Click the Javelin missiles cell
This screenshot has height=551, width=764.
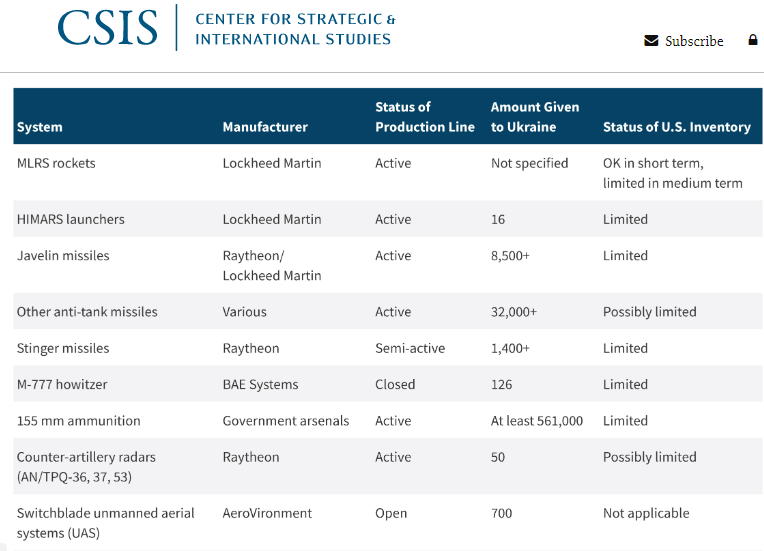(63, 255)
